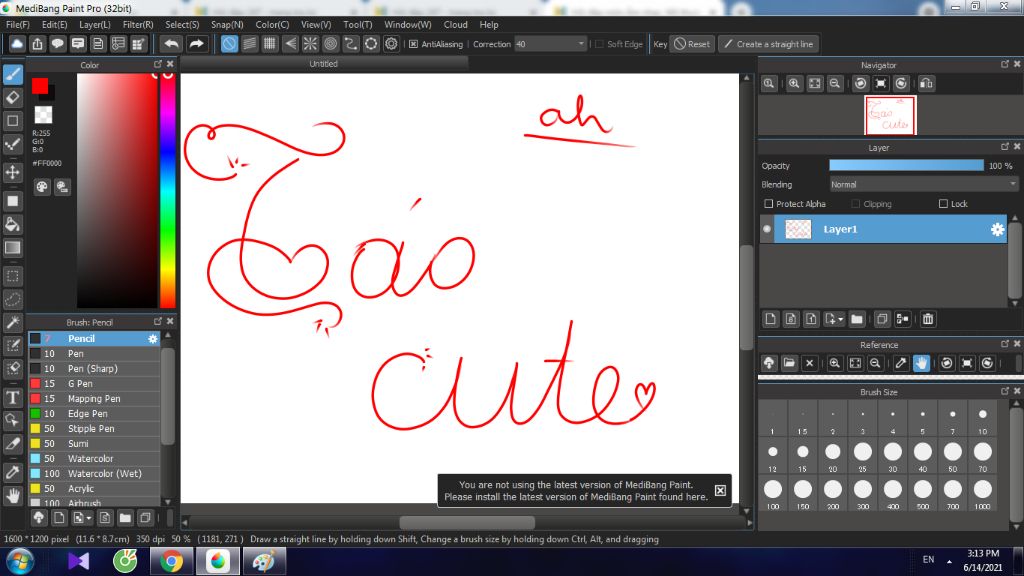Select the Gradient tool

pyautogui.click(x=13, y=248)
